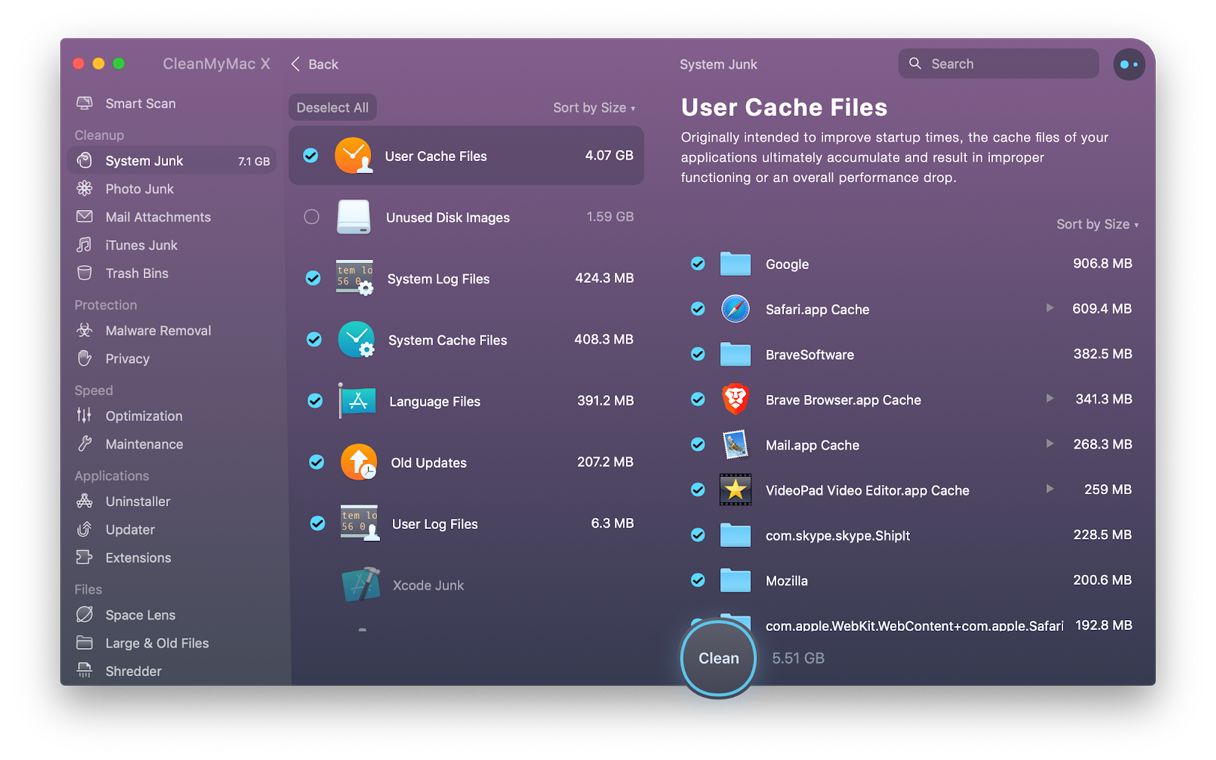Image resolution: width=1216 pixels, height=760 pixels.
Task: Select the System Junk sidebar icon
Action: point(85,160)
